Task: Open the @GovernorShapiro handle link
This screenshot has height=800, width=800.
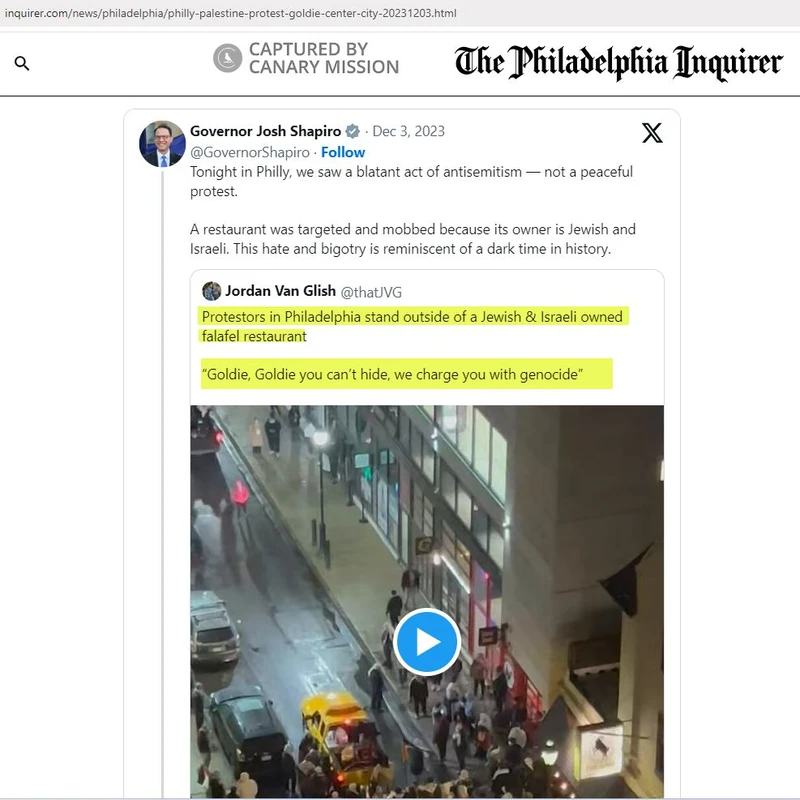Action: (249, 152)
